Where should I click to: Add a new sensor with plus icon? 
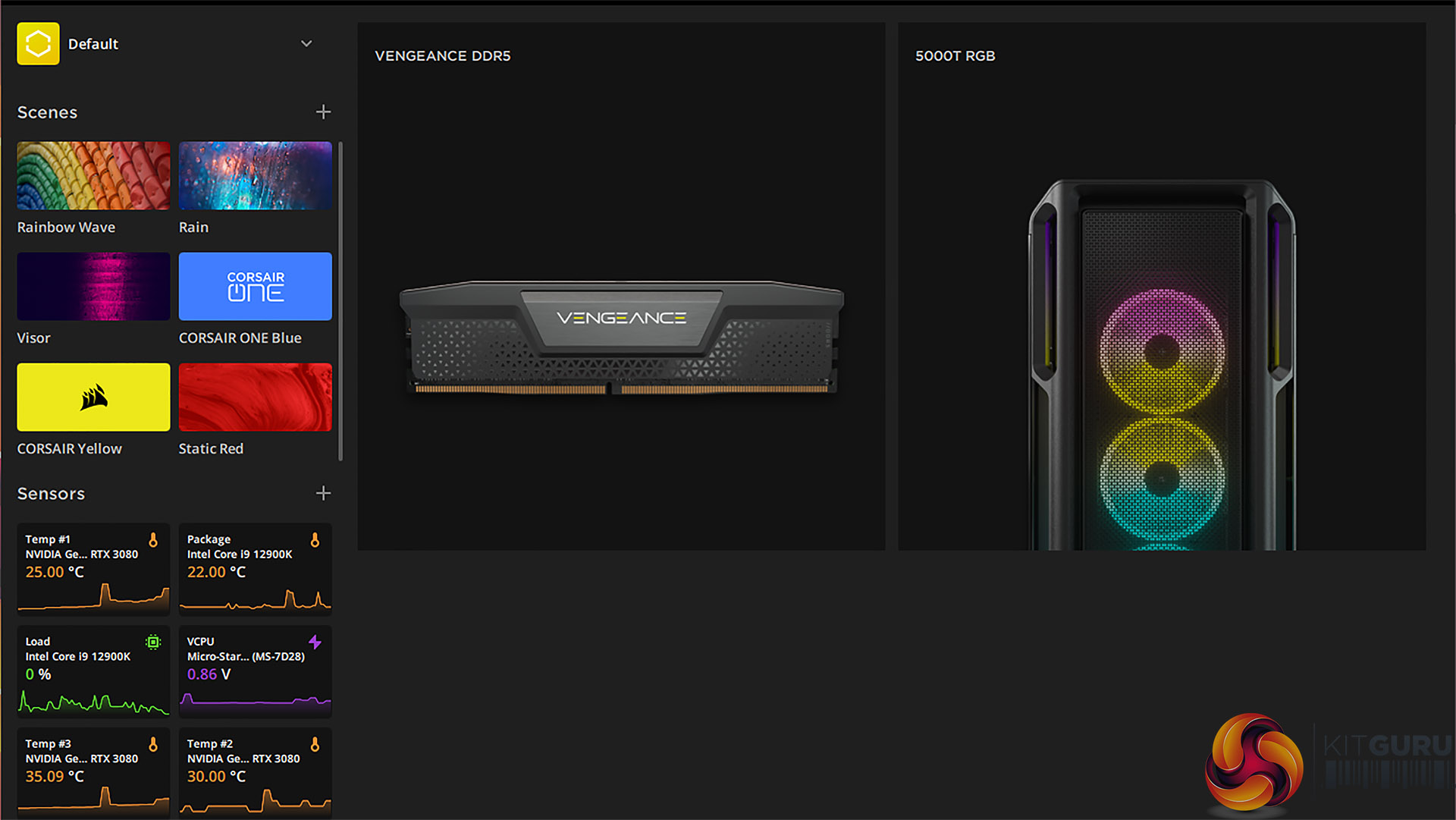point(323,494)
